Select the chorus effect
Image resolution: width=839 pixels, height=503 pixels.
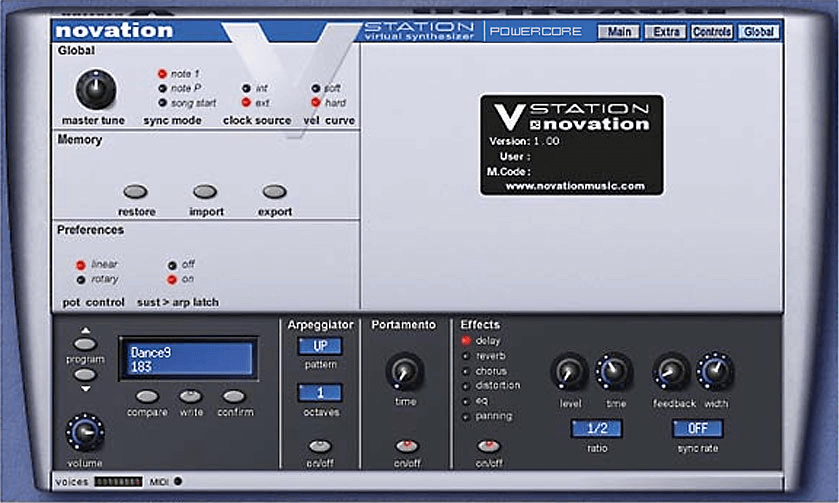click(x=466, y=371)
